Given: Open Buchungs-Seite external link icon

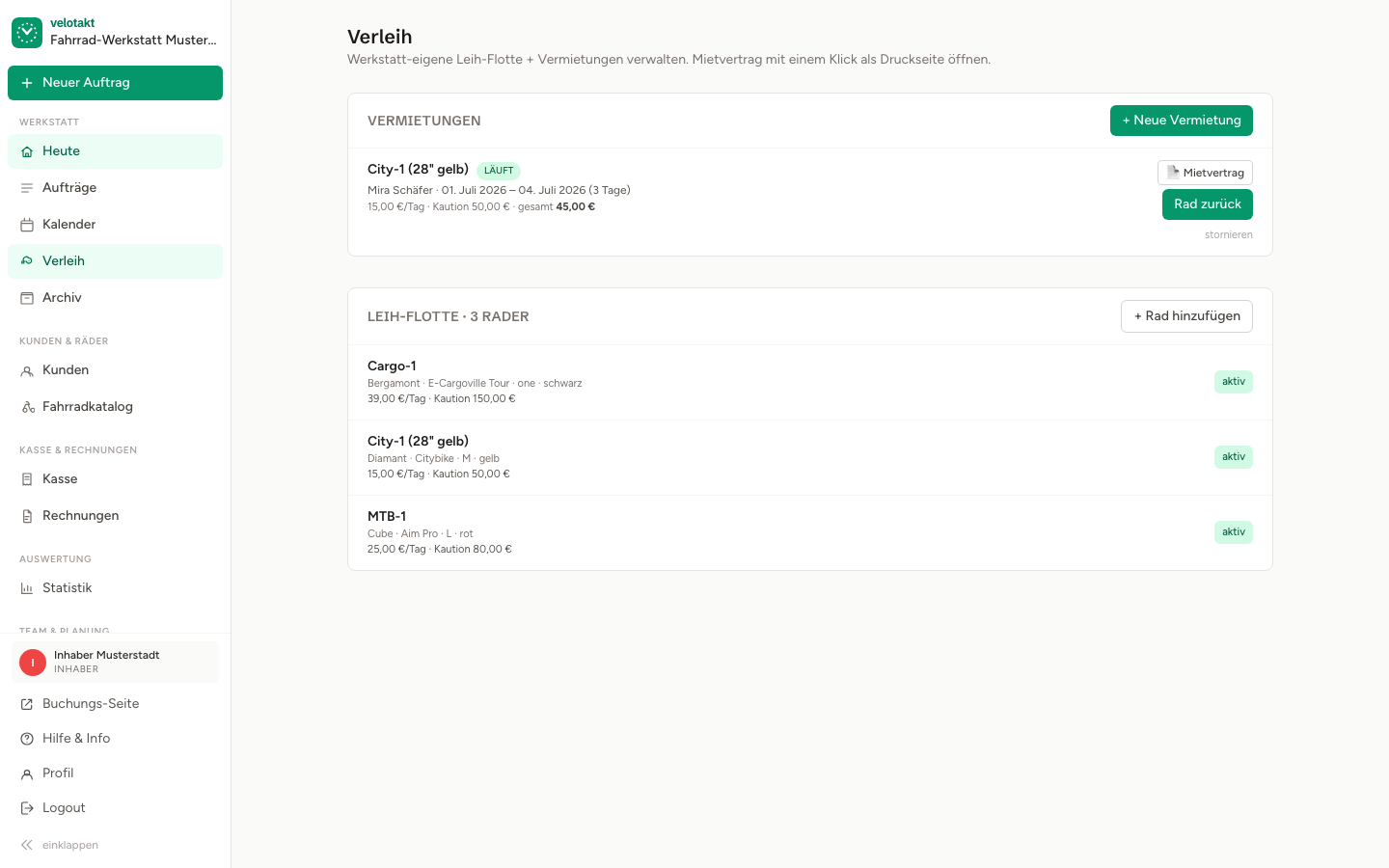Looking at the screenshot, I should point(27,704).
